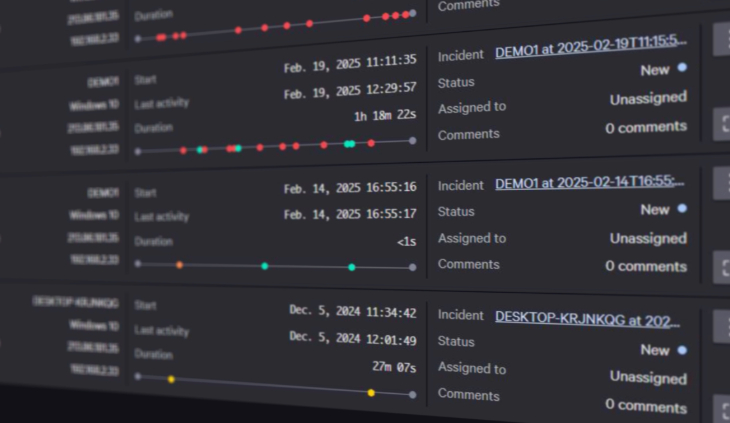Change Unassigned assignee for Feb. 14 incident
This screenshot has width=730, height=423.
647,238
